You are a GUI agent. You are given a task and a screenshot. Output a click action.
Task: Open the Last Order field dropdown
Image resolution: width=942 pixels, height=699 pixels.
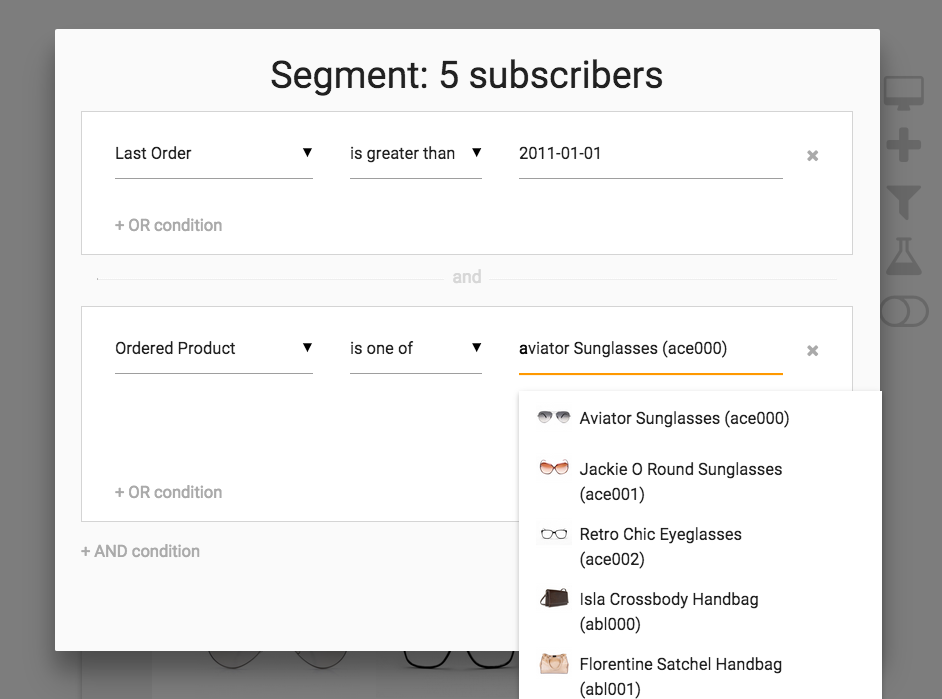(213, 154)
